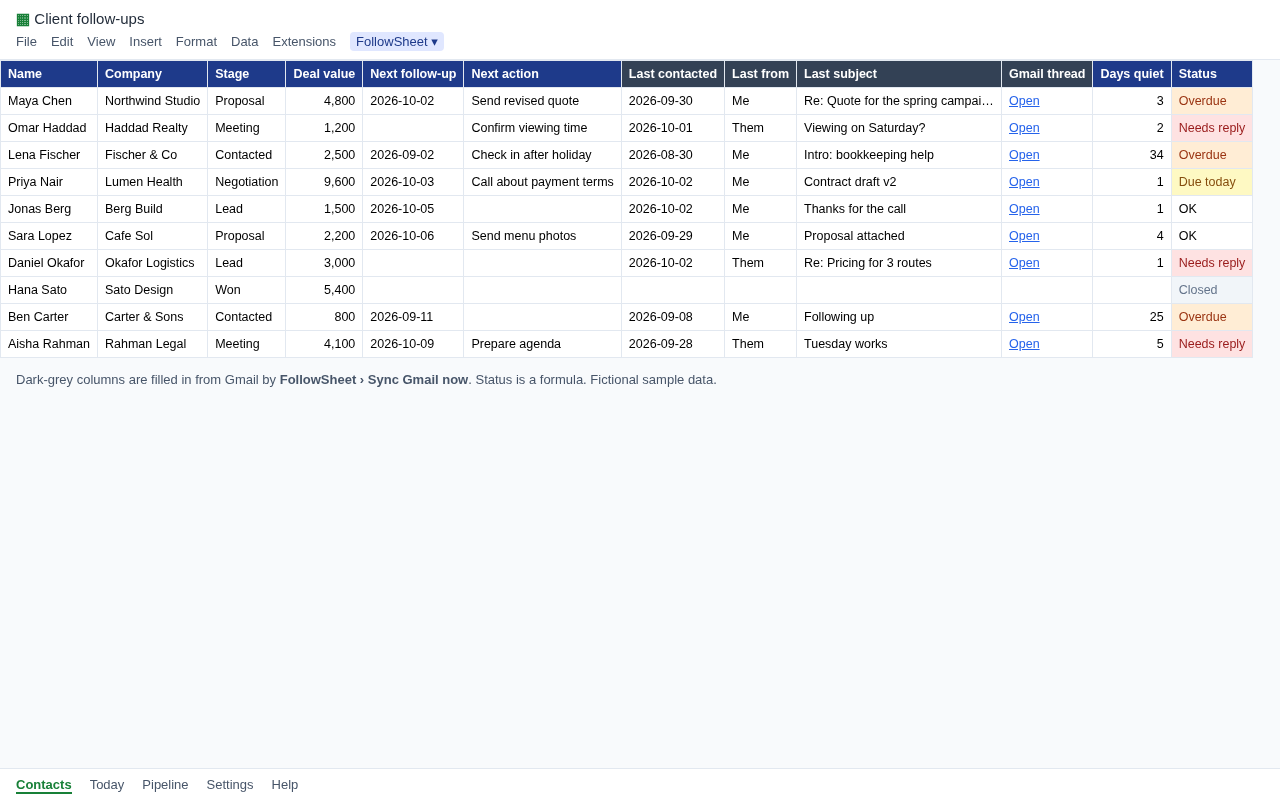The image size is (1280, 800).
Task: Click 'Sync Gmail now' text in footnote
Action: 418,380
